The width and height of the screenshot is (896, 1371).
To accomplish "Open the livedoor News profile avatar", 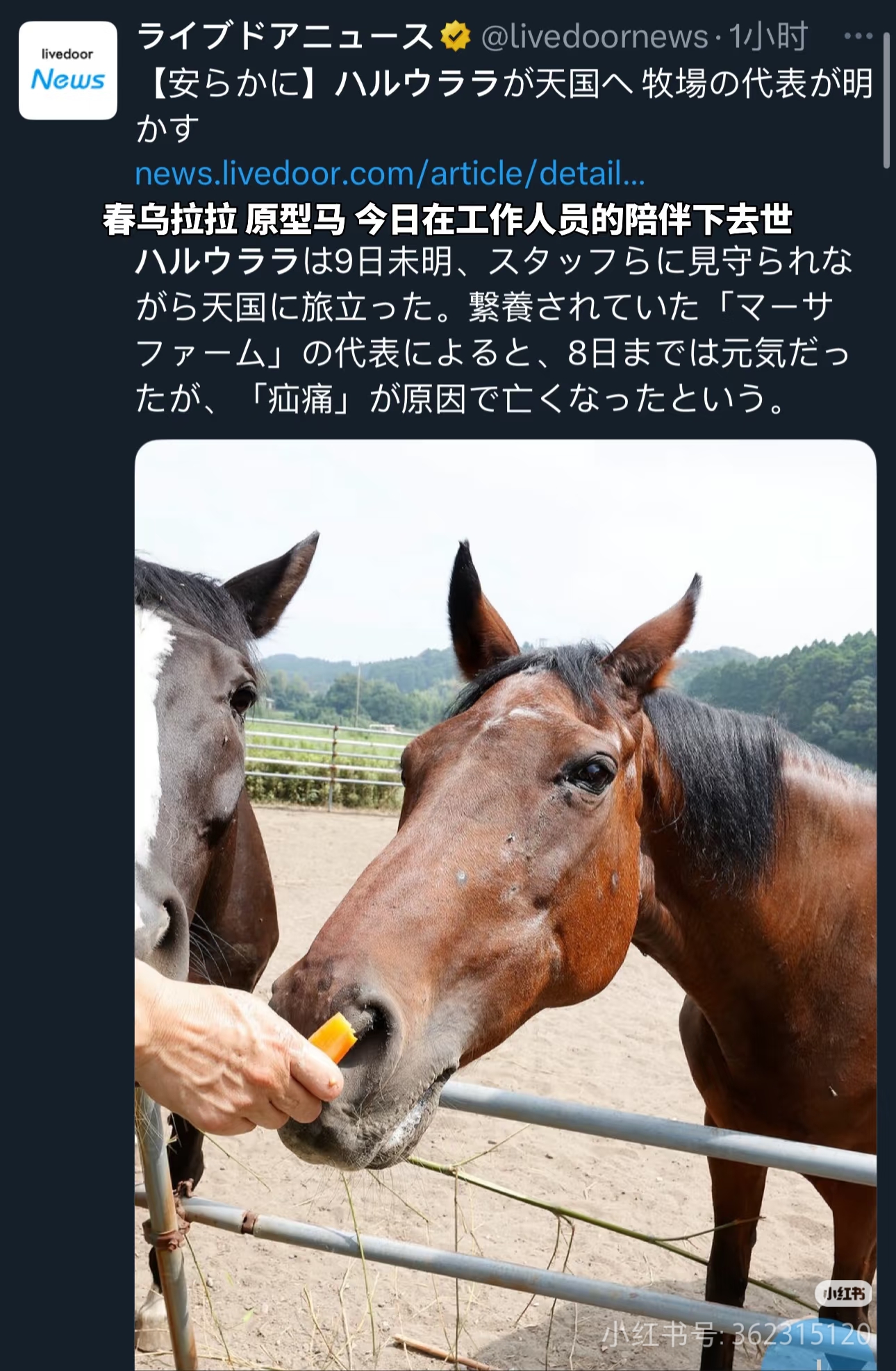I will point(68,70).
